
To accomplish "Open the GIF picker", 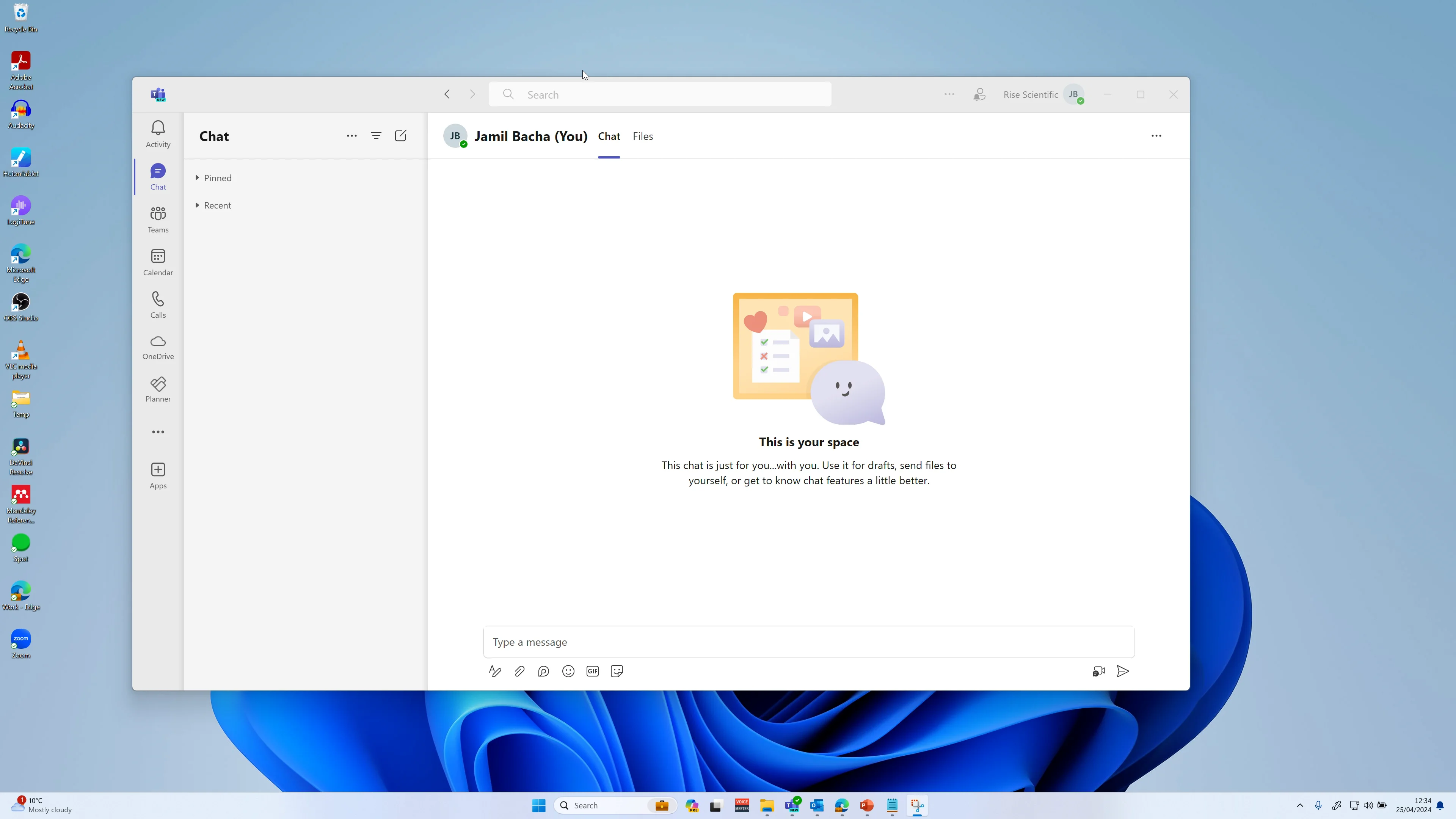I will point(592,671).
